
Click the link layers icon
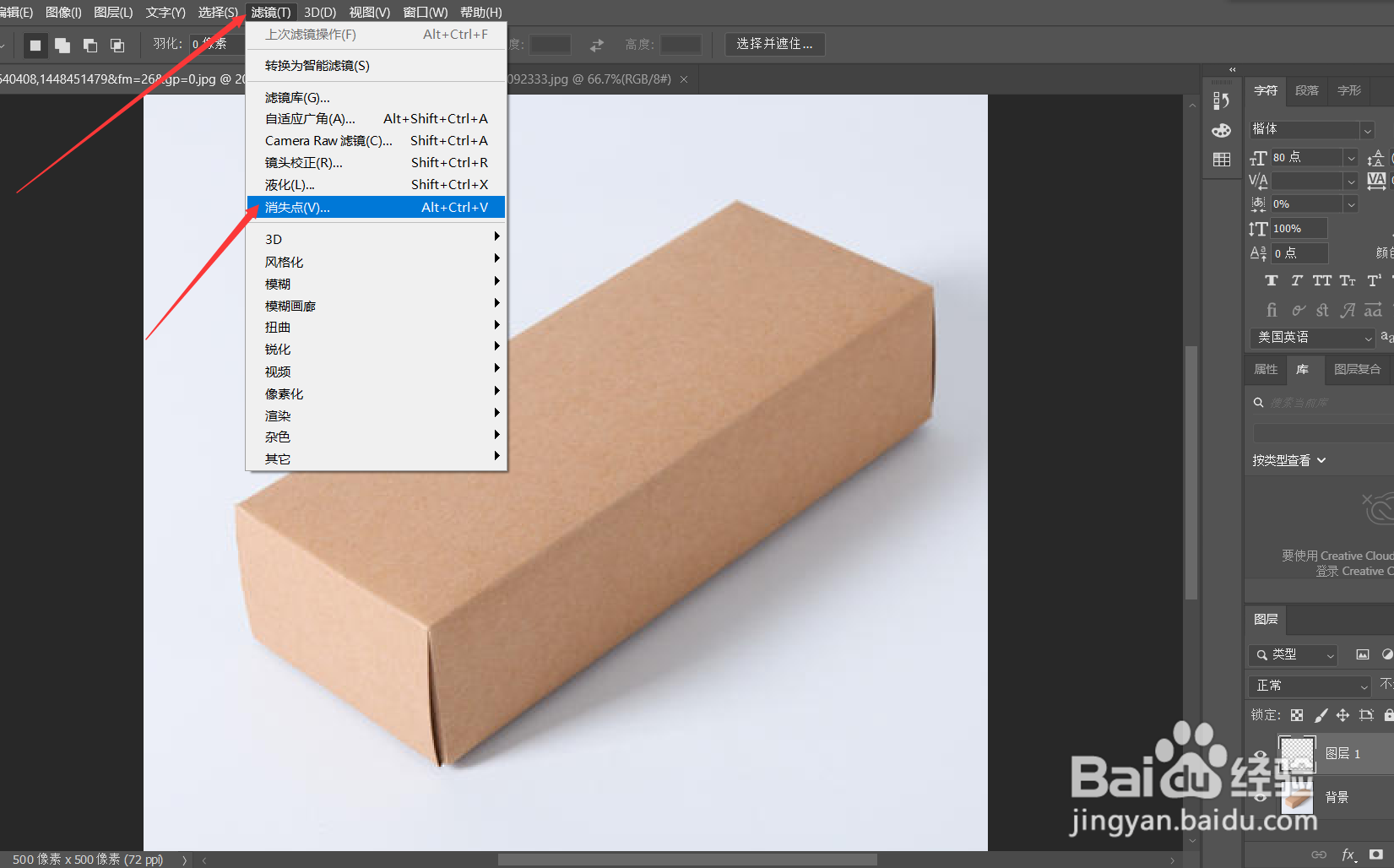click(x=1319, y=854)
